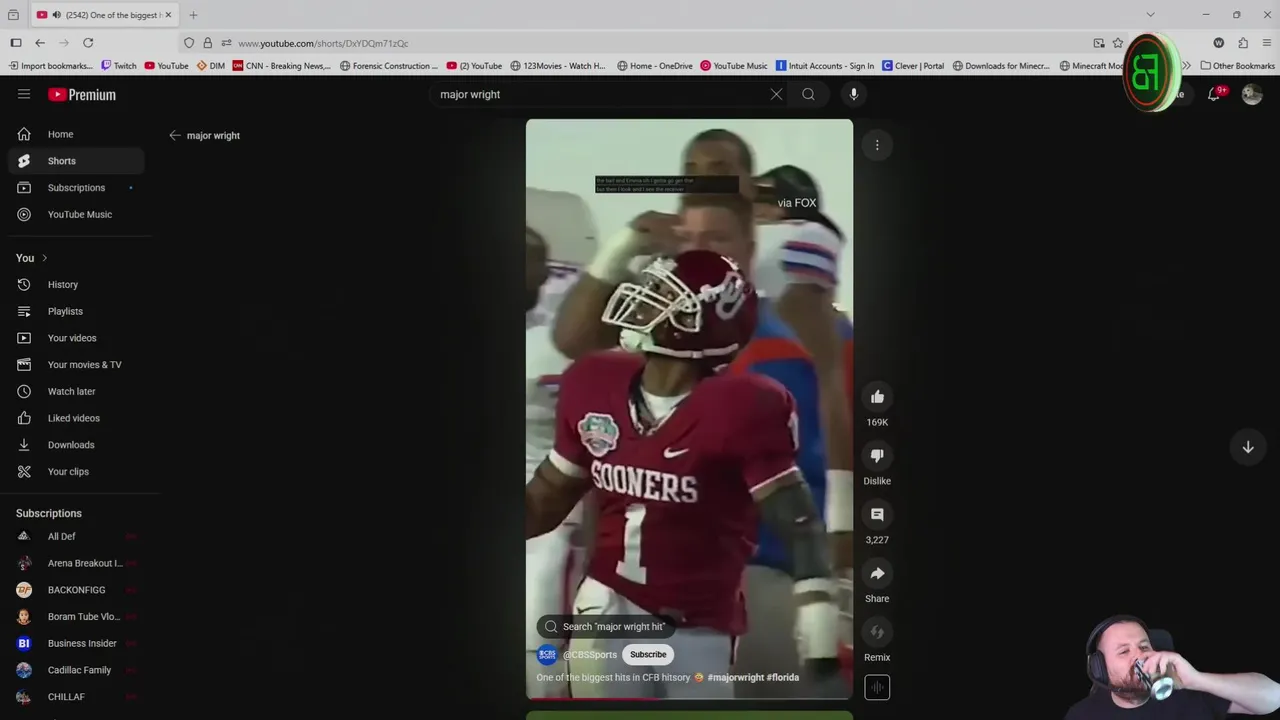1280x720 pixels.
Task: Open Your movies & TV
Action: 76,365
